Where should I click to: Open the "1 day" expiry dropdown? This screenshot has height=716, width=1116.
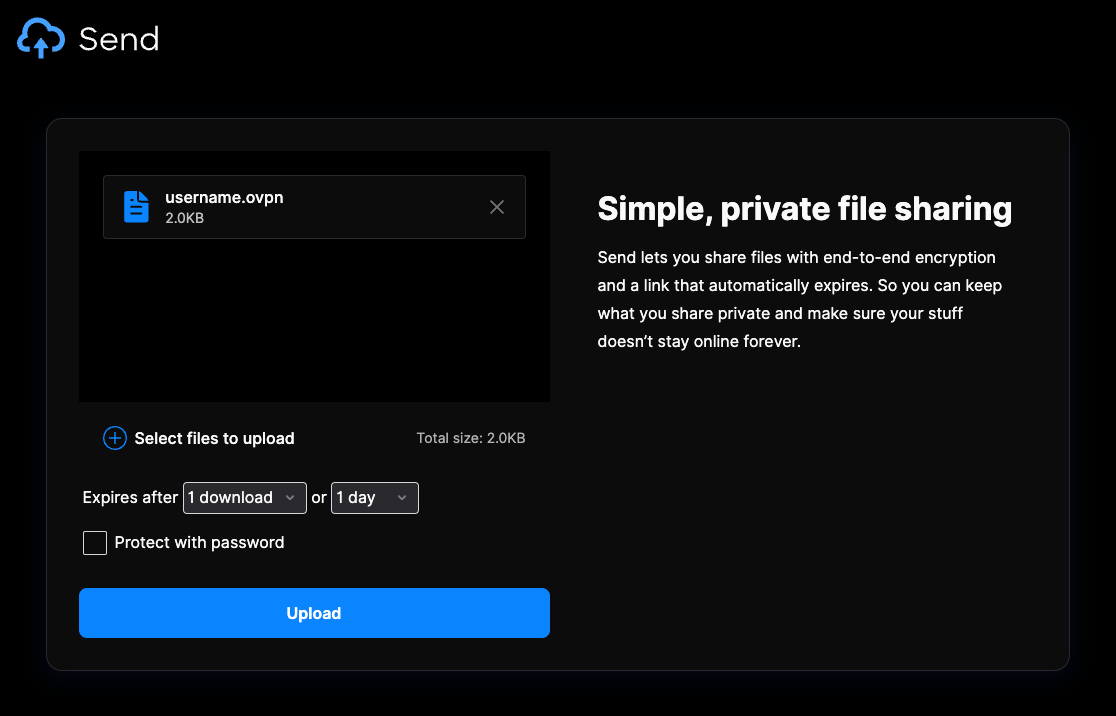[374, 497]
